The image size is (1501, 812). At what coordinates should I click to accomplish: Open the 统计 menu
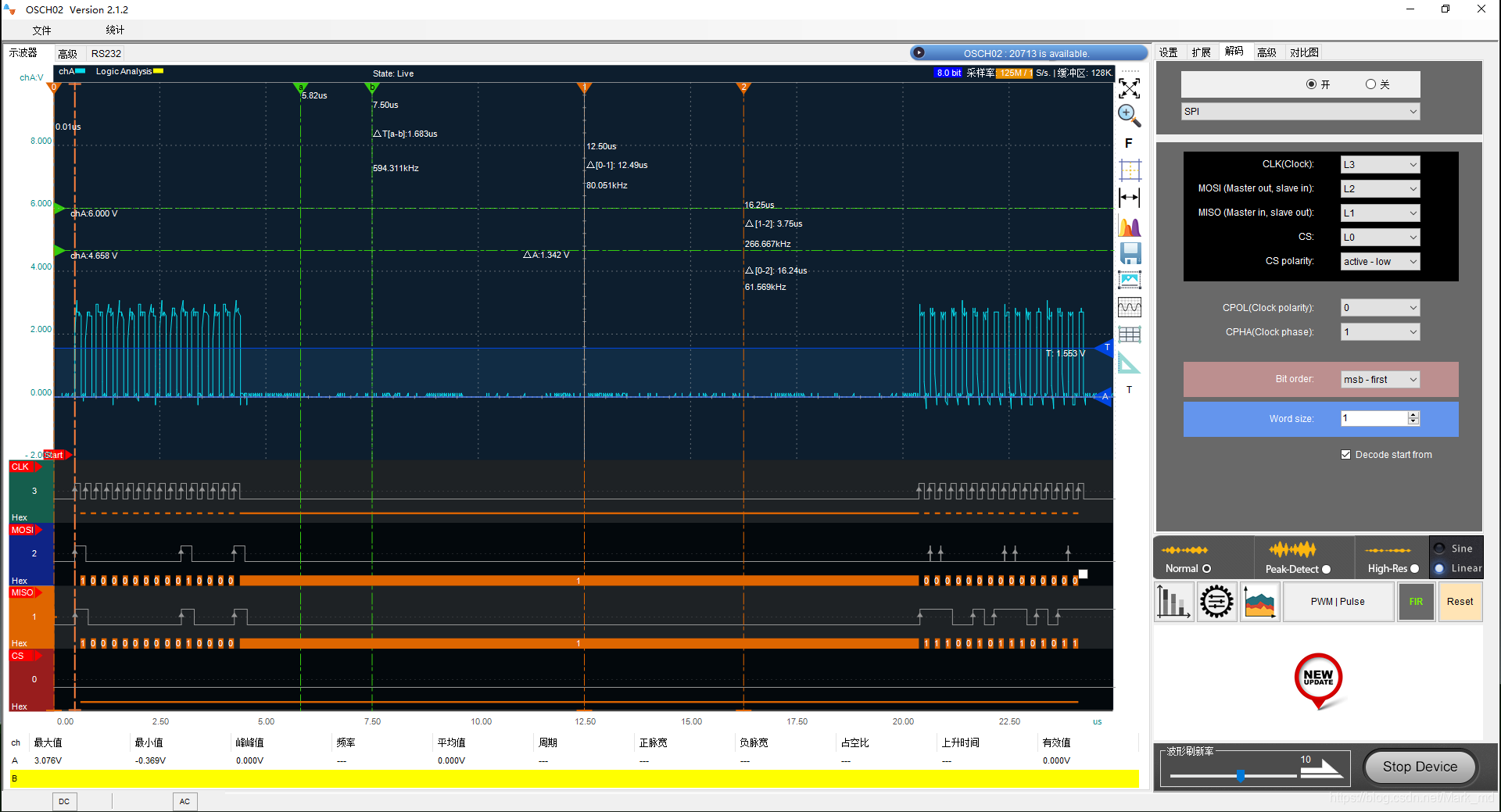pyautogui.click(x=115, y=30)
